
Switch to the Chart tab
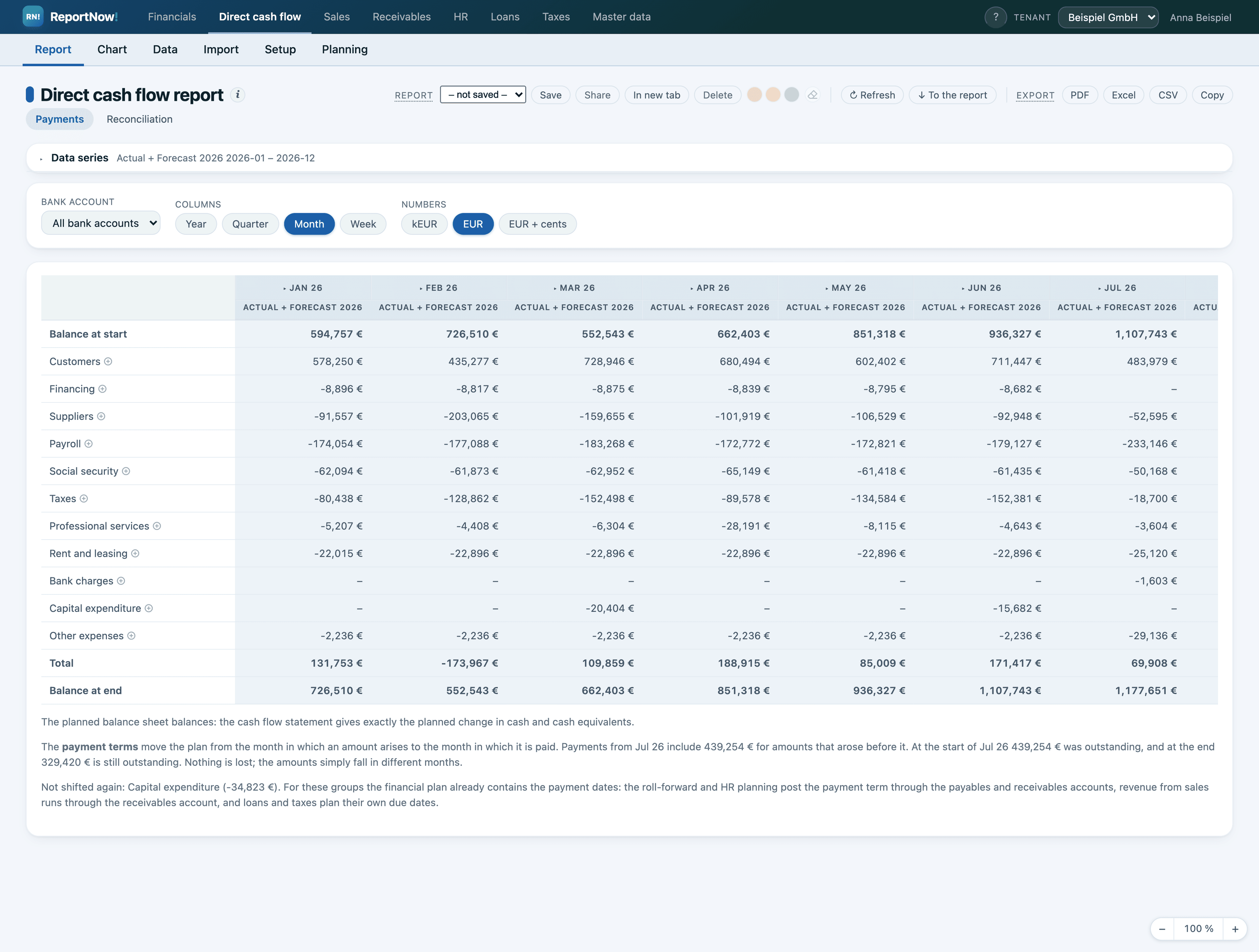tap(112, 49)
